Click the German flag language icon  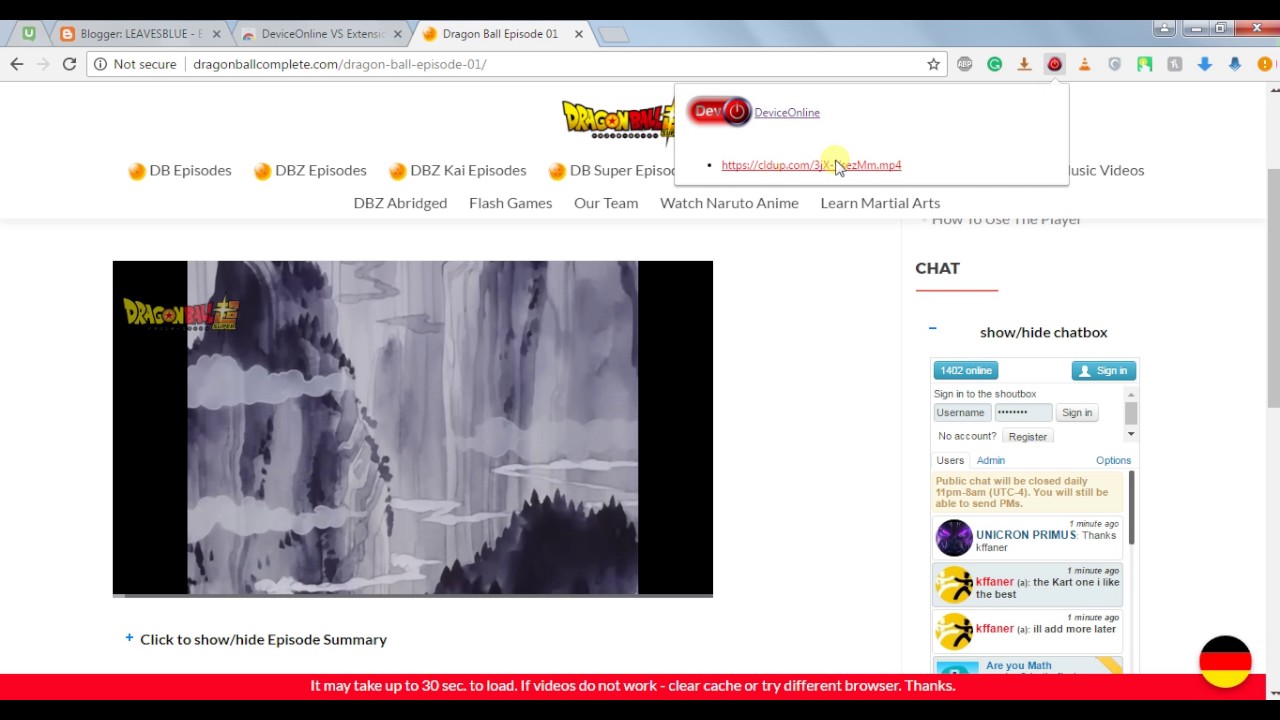click(x=1225, y=661)
